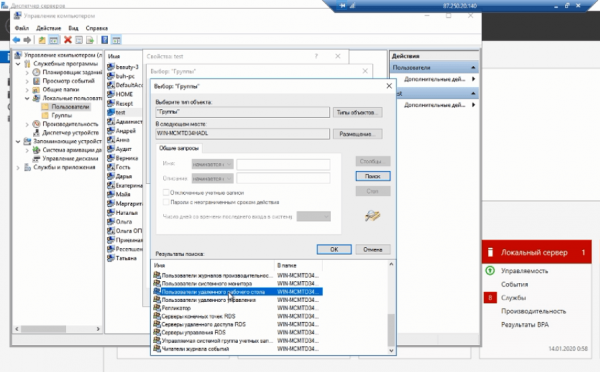The height and width of the screenshot is (372, 600).
Task: Click the Export list toolbar icon
Action: point(90,40)
